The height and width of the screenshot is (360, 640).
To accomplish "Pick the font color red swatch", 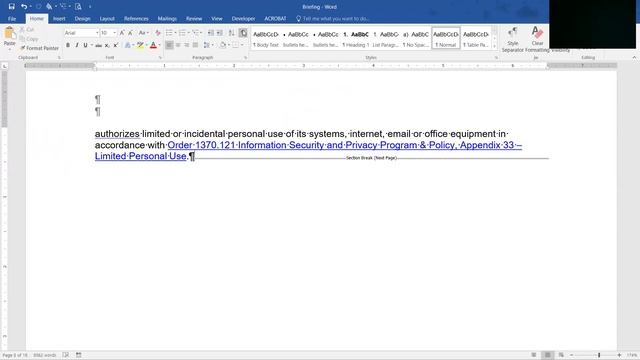I will click(x=153, y=45).
